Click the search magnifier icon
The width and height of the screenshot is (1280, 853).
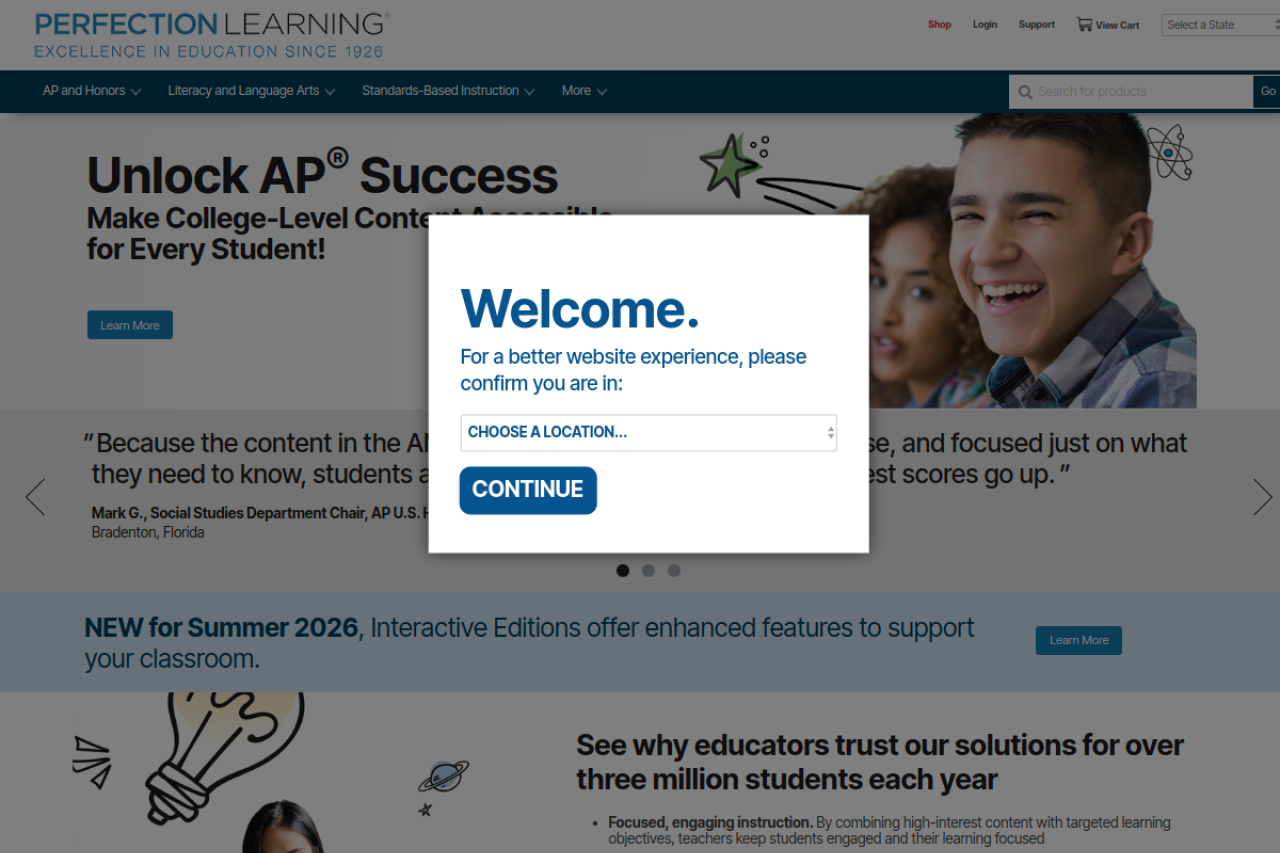click(x=1025, y=92)
